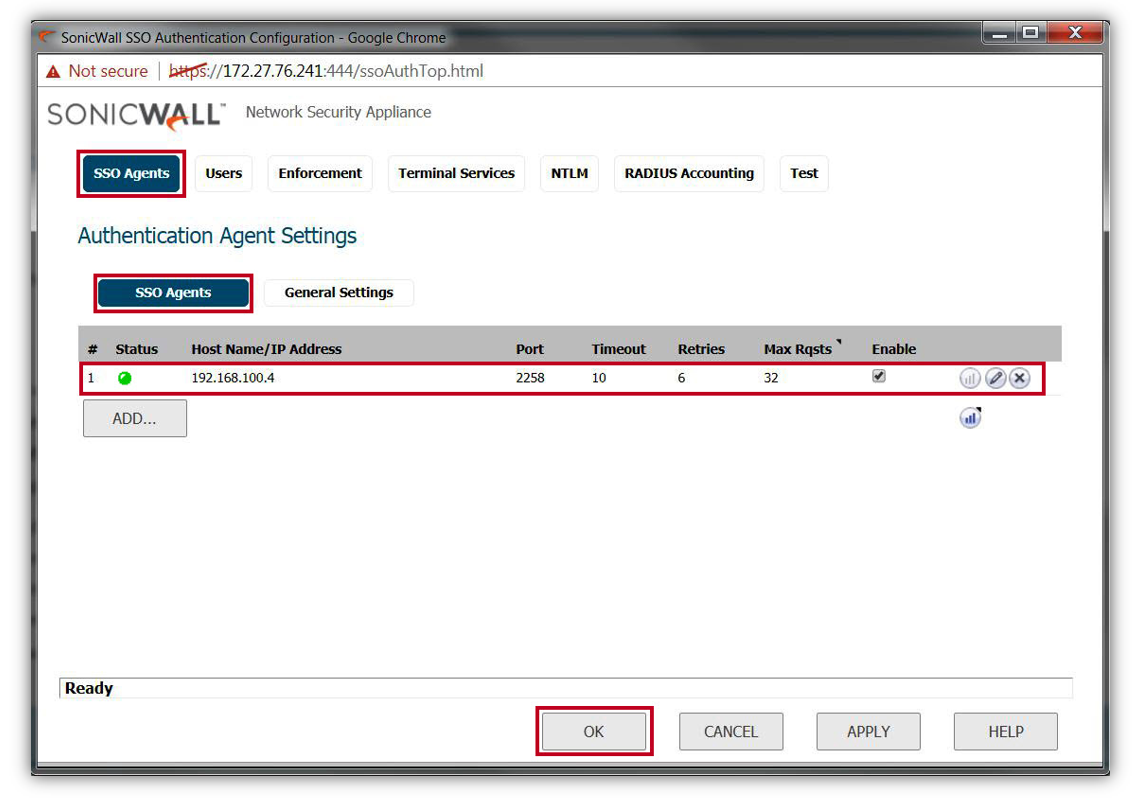Select the SSO Agents sub-tab under Authentication Agent Settings
Viewport: 1146px width, 801px height.
click(173, 292)
